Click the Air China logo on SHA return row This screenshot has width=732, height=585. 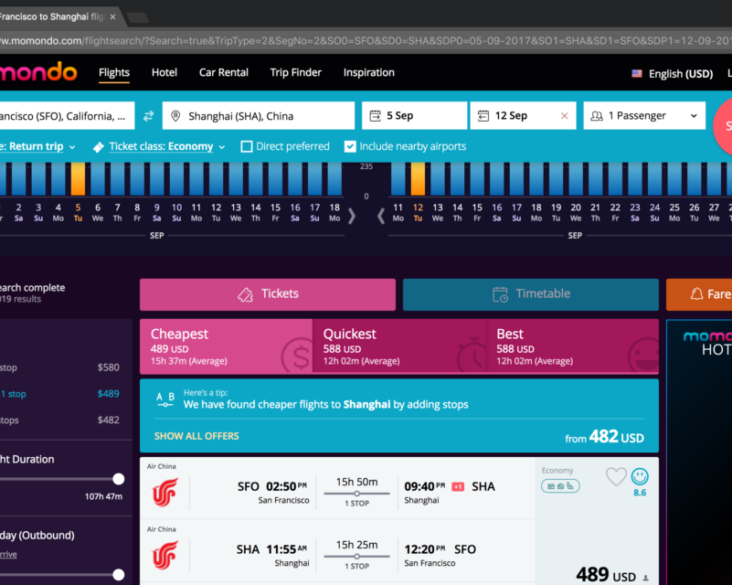[x=165, y=555]
